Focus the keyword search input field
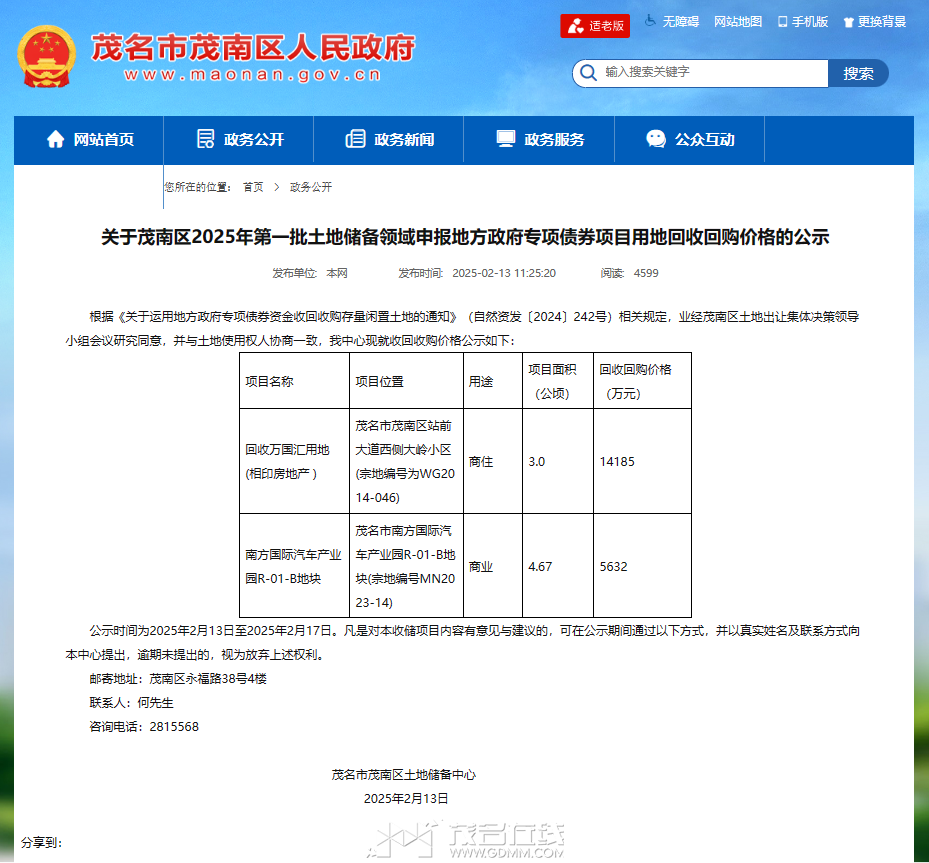929x863 pixels. click(710, 73)
